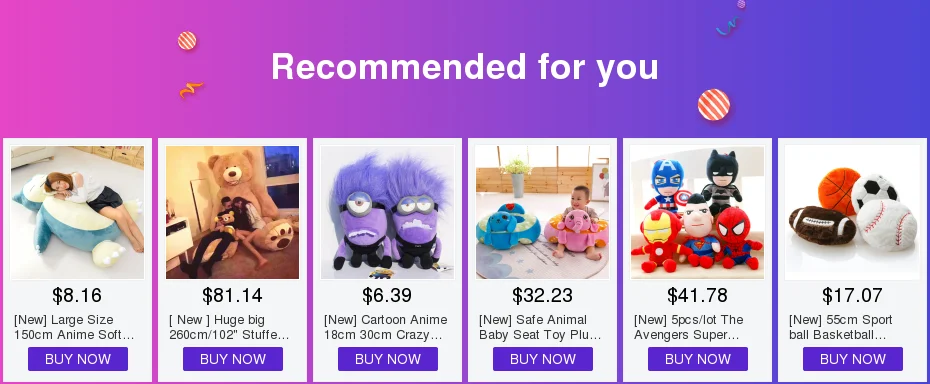Open the Cartoon Anime 18cm 30cm Crazy title
This screenshot has width=930, height=384.
point(386,327)
